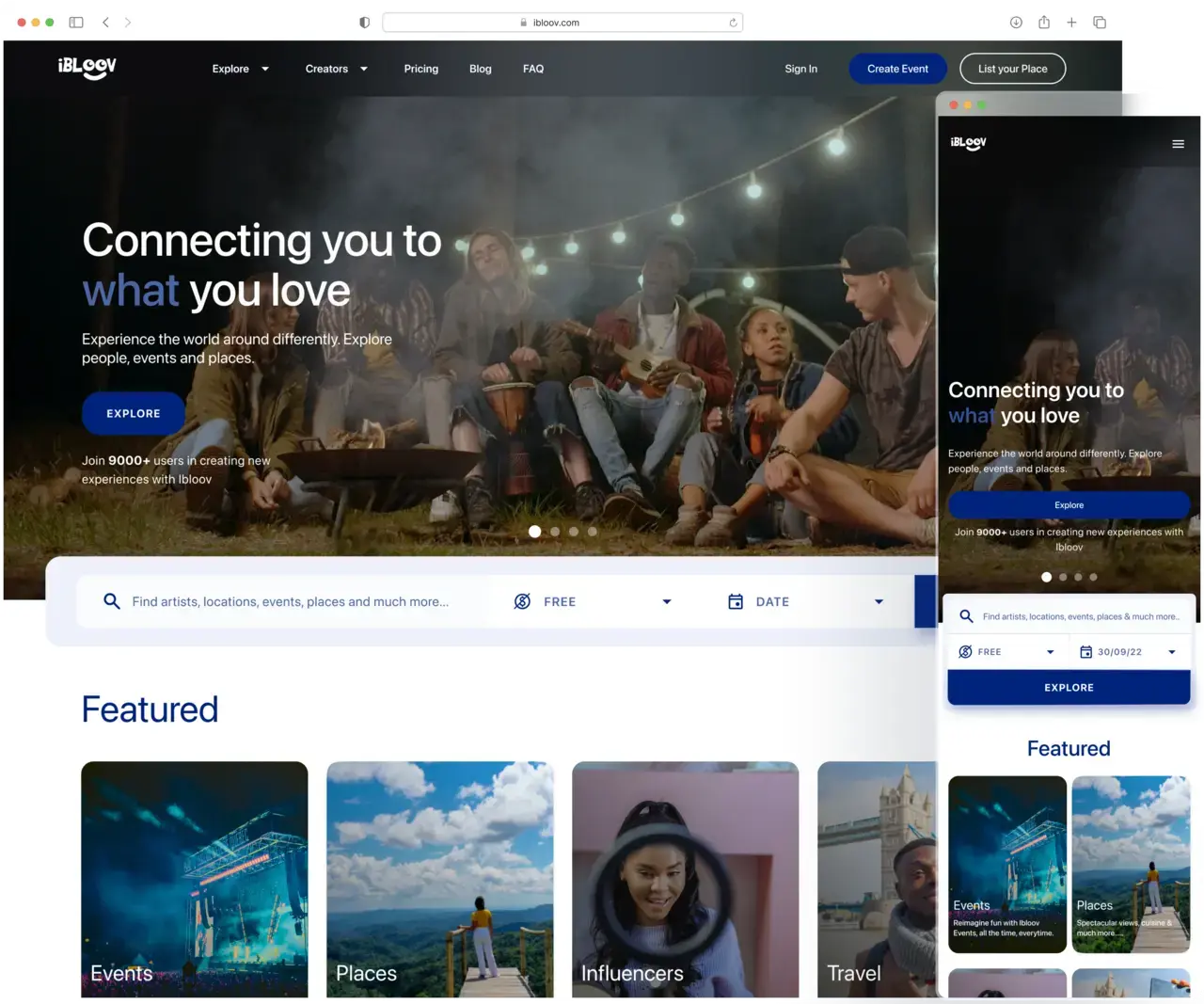Click the Create Event button
This screenshot has width=1204, height=1004.
pyautogui.click(x=897, y=68)
